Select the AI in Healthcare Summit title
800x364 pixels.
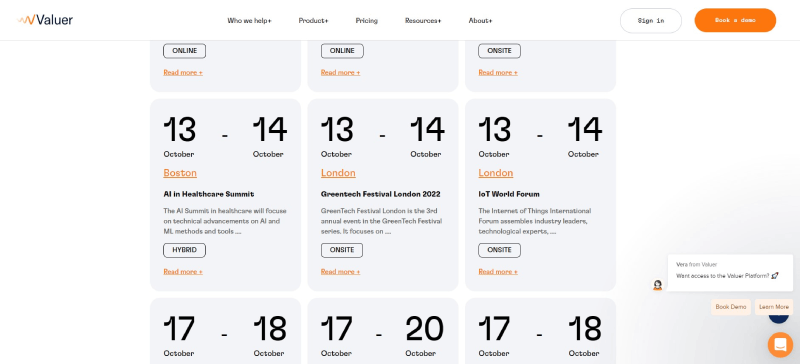209,194
